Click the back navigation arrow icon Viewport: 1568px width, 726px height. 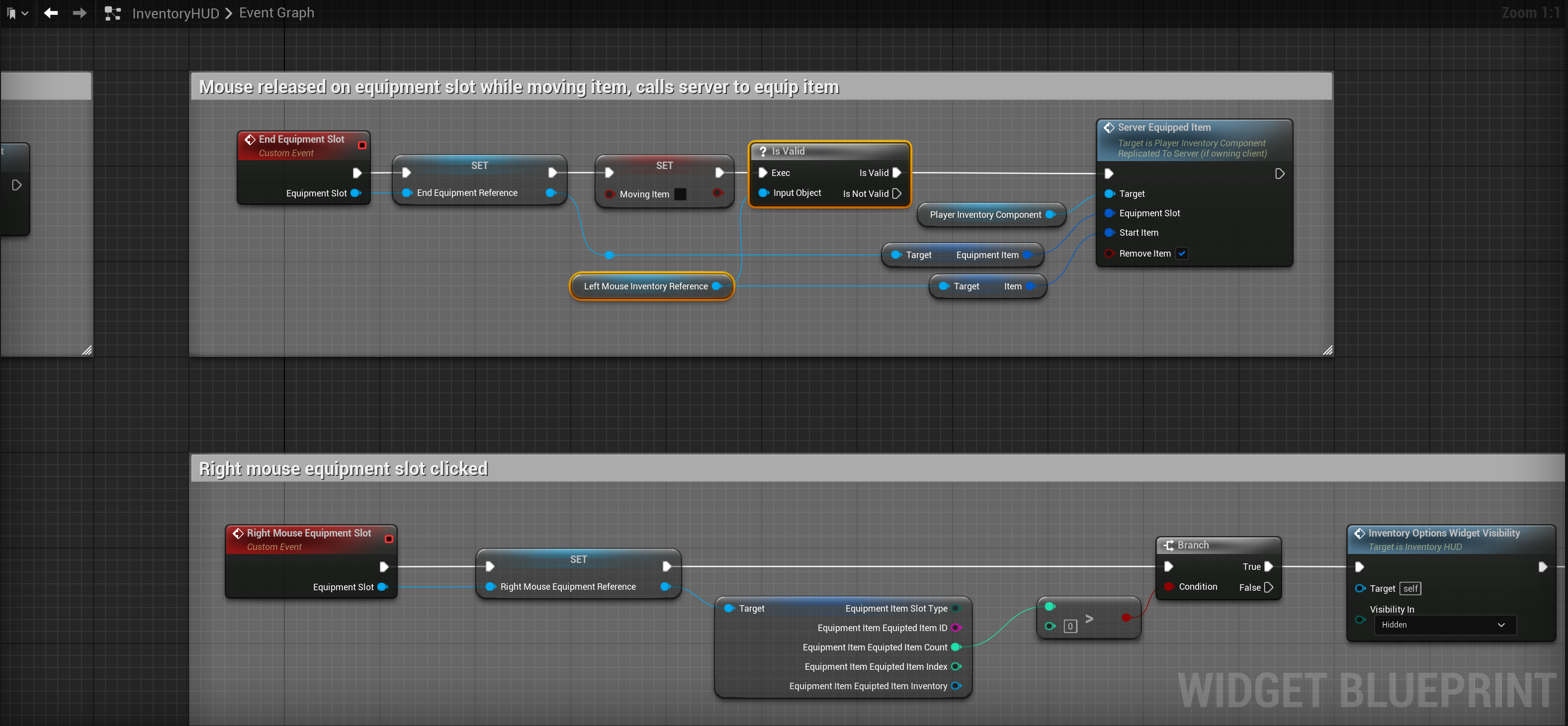click(51, 13)
